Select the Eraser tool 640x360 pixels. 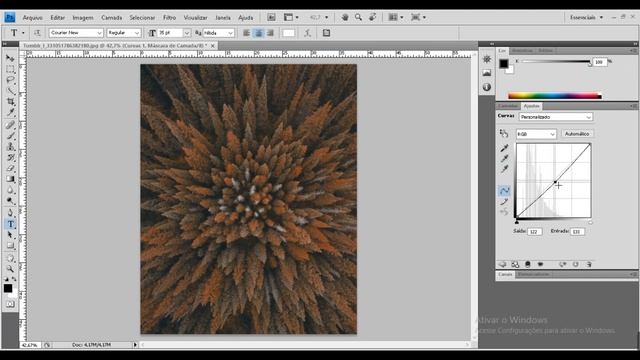pyautogui.click(x=10, y=168)
